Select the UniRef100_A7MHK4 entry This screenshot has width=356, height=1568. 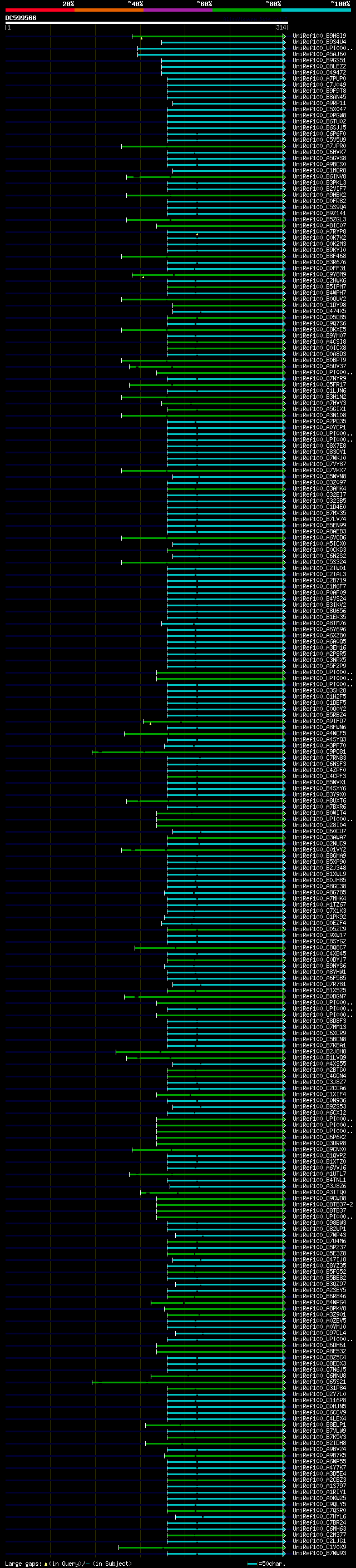point(319,898)
